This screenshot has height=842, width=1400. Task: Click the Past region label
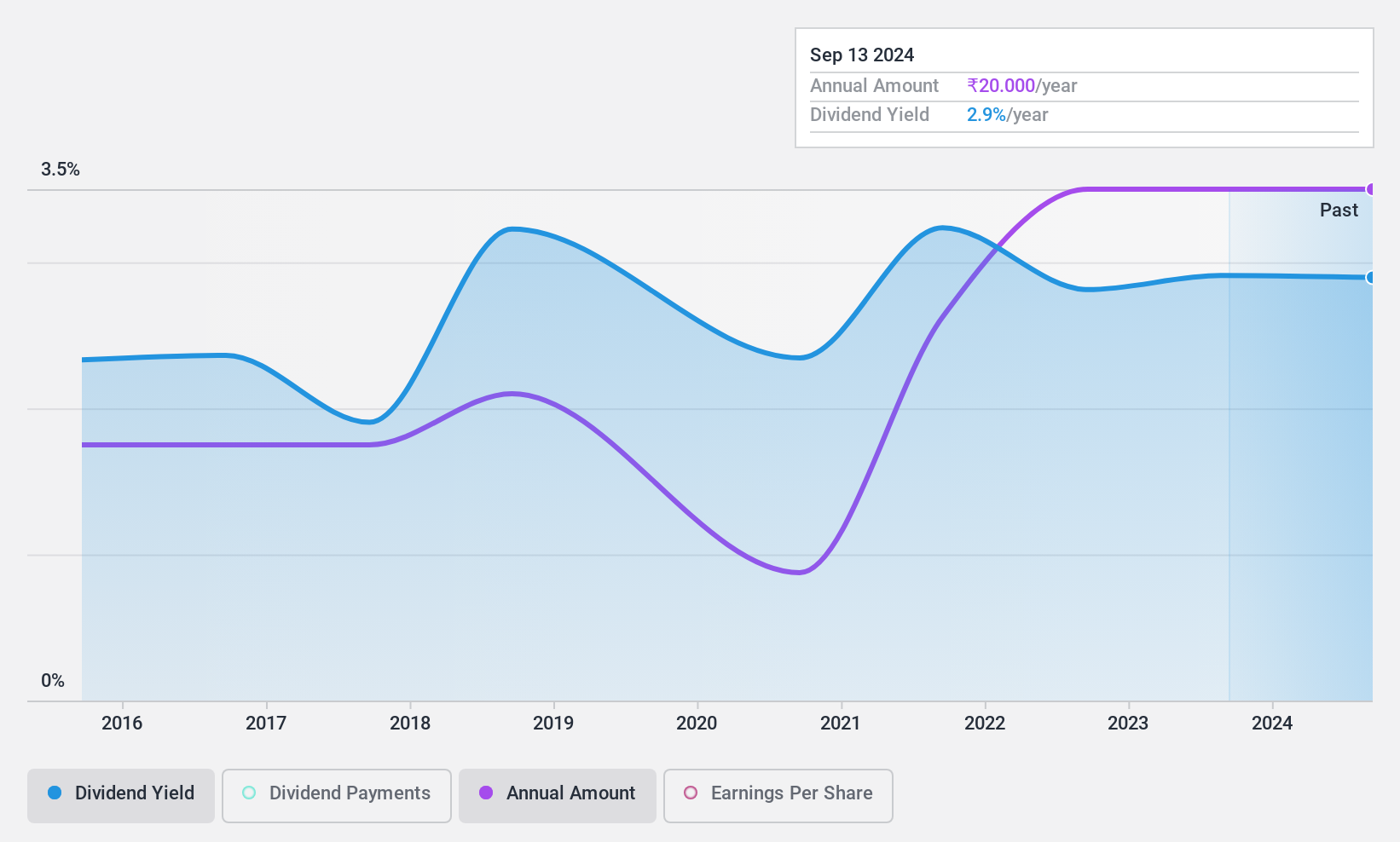tap(1339, 210)
